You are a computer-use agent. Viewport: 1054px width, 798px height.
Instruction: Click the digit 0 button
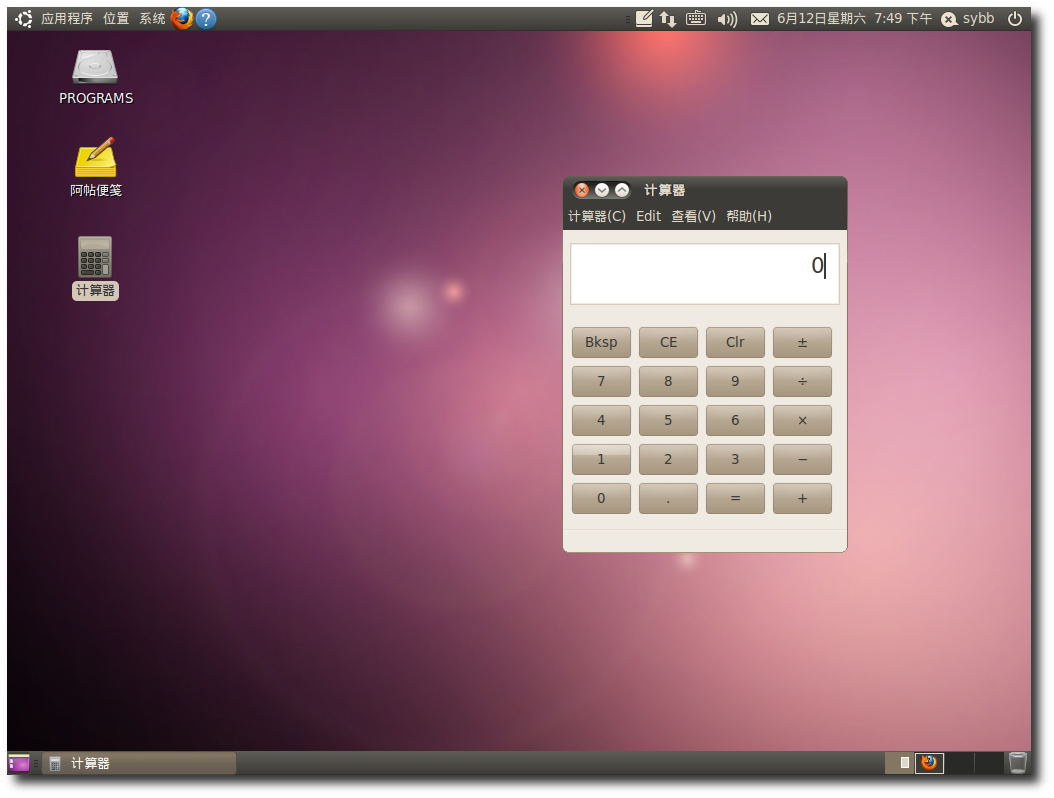(x=601, y=498)
